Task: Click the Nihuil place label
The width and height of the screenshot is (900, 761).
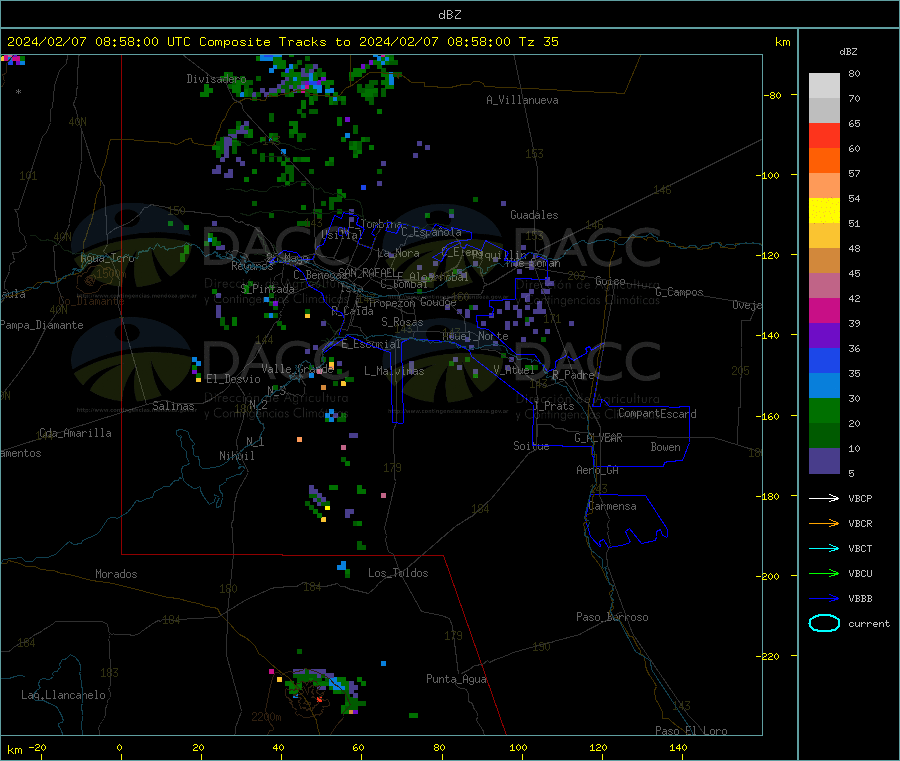Action: 237,456
